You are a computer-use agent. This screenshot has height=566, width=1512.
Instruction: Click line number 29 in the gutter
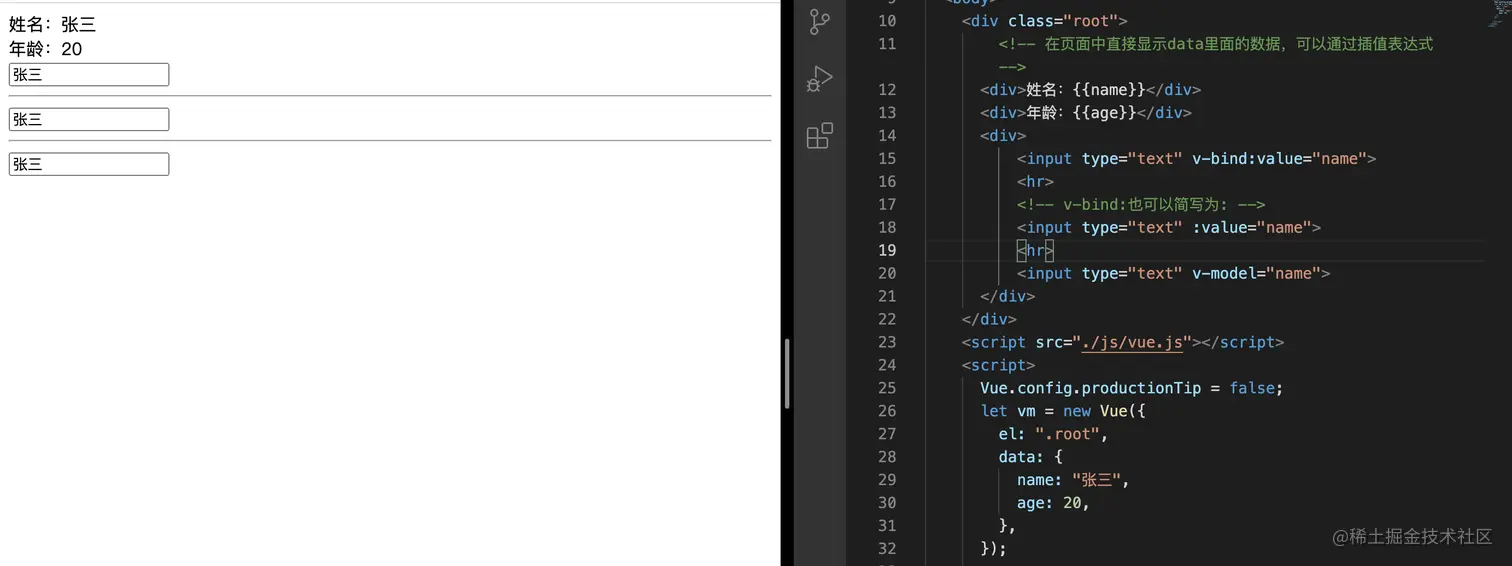(887, 480)
